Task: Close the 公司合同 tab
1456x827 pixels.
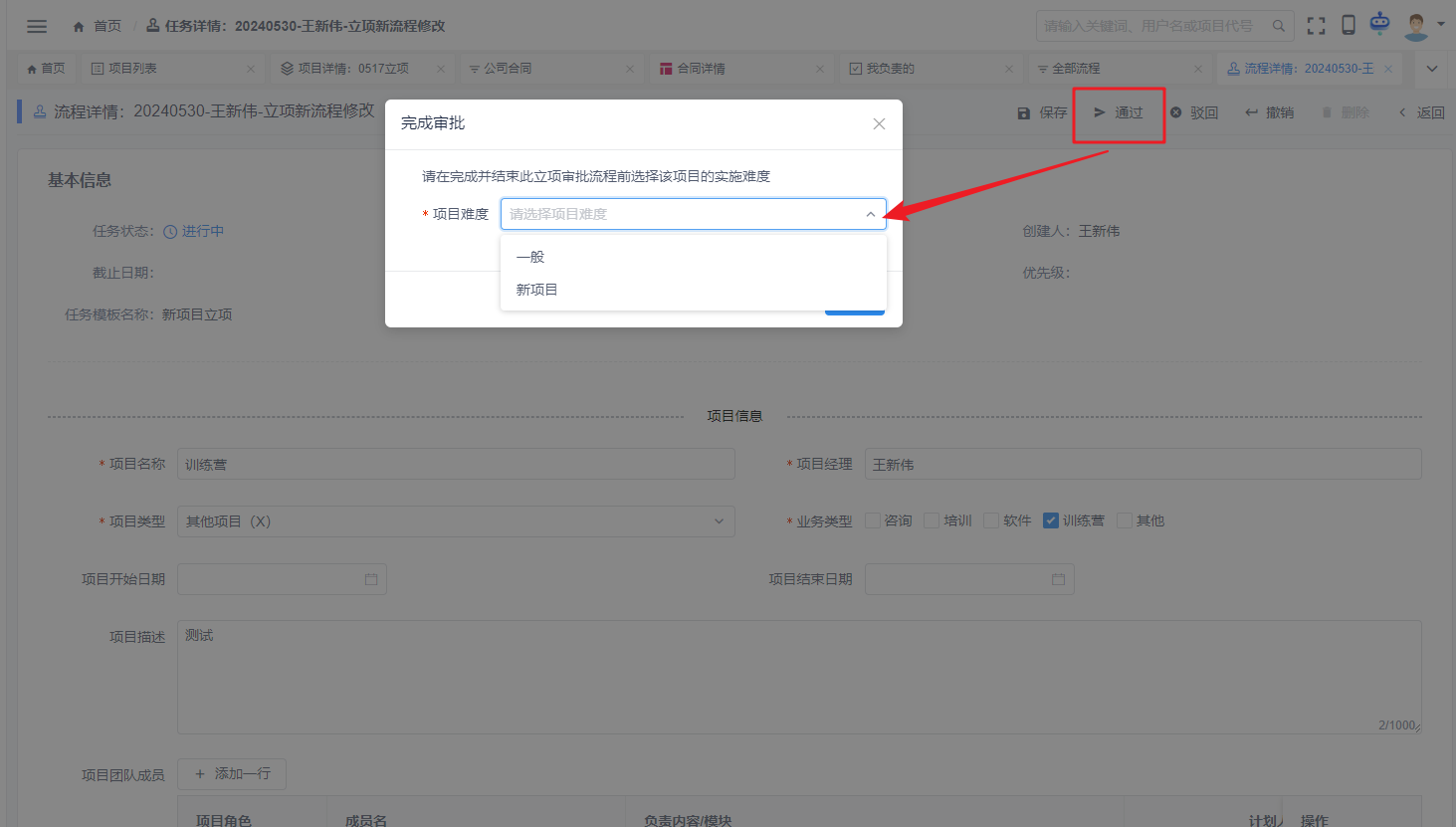Action: (630, 69)
